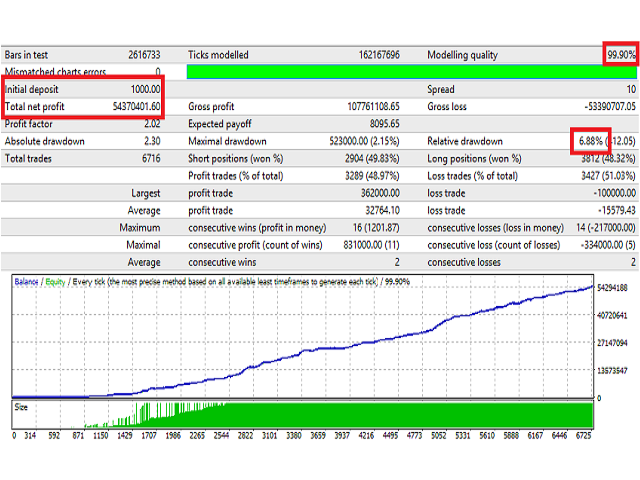Click the Balance legend label in chart
The image size is (640, 480).
pyautogui.click(x=26, y=282)
